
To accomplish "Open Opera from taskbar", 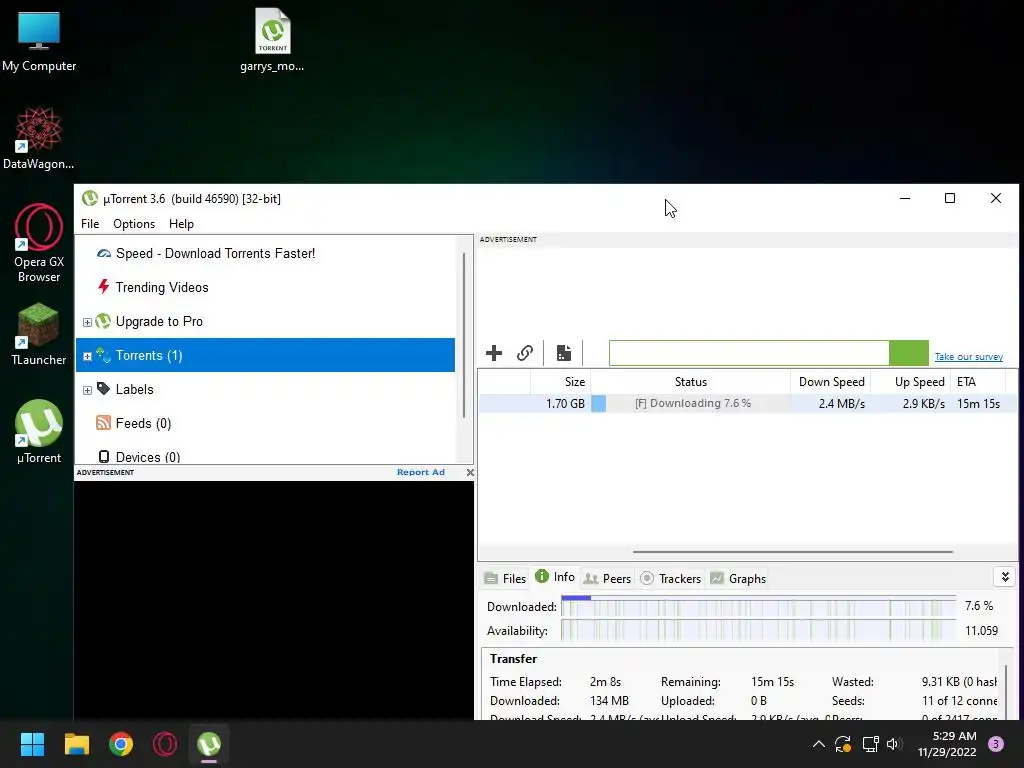I will [165, 744].
